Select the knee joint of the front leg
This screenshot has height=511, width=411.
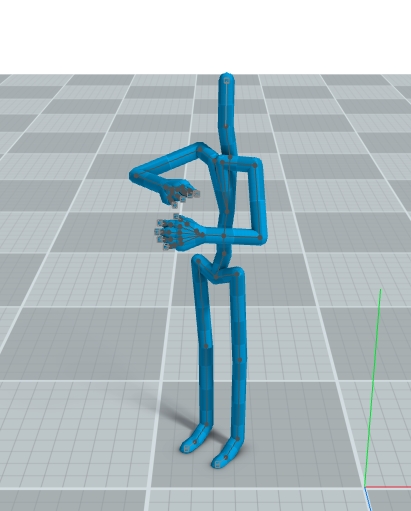point(240,360)
